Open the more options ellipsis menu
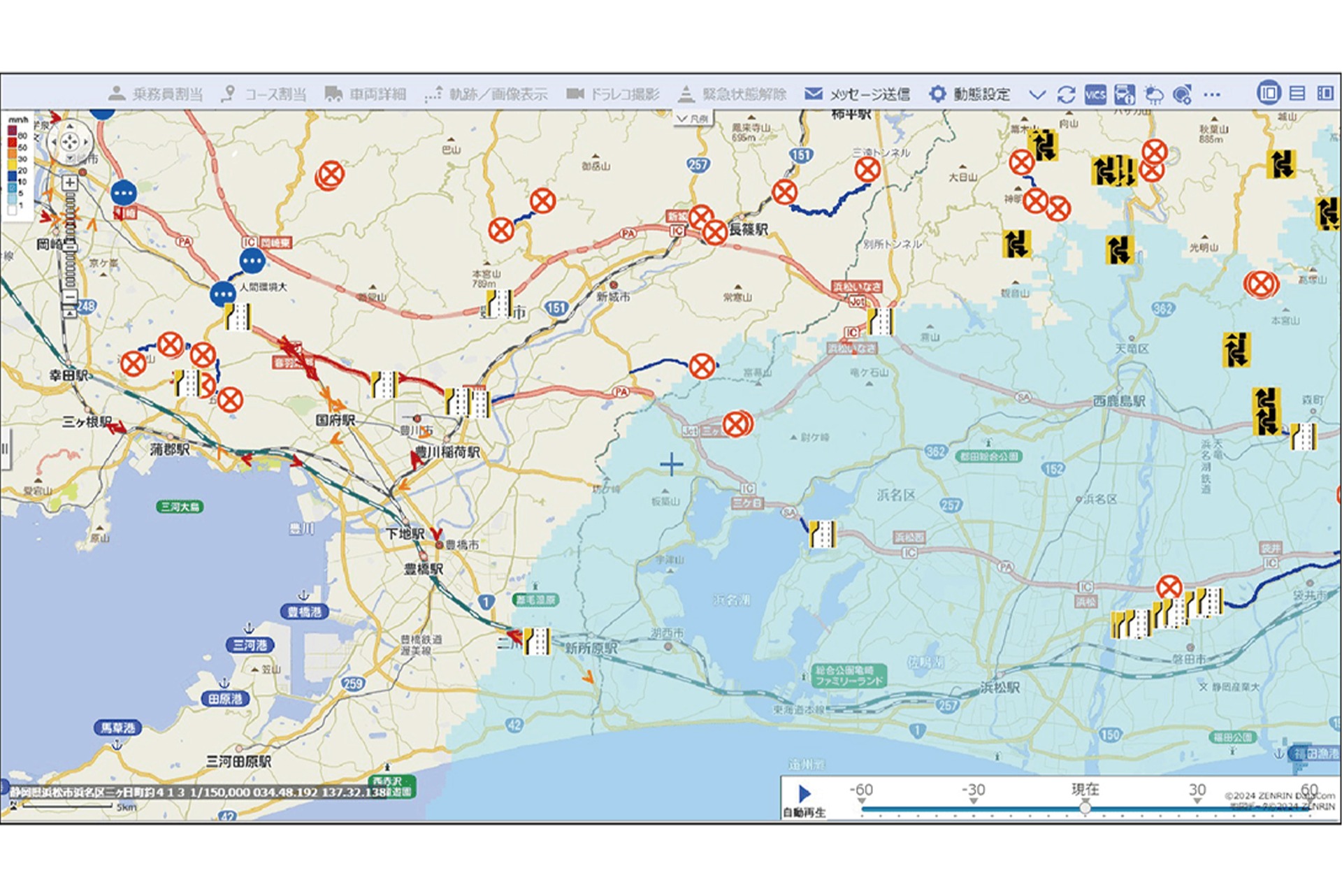1342x896 pixels. 1212,94
